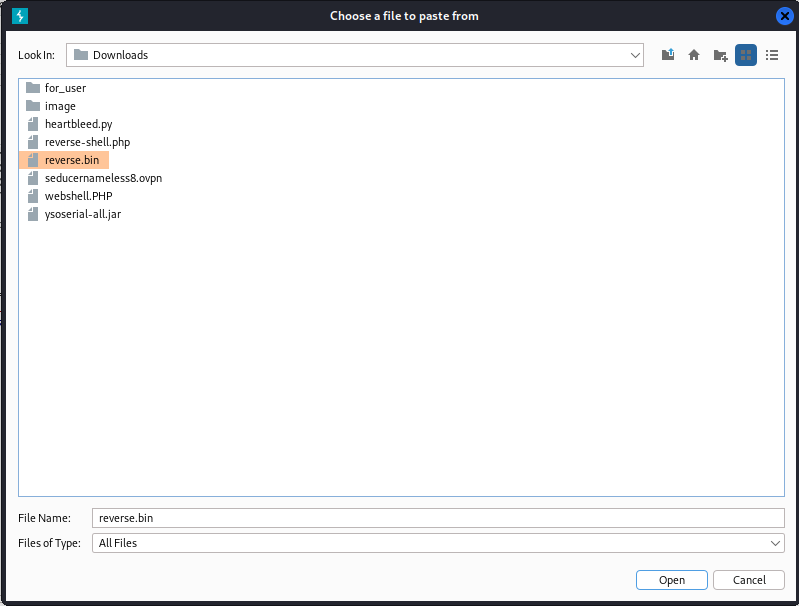Select the image folder
The width and height of the screenshot is (799, 606).
click(x=51, y=106)
